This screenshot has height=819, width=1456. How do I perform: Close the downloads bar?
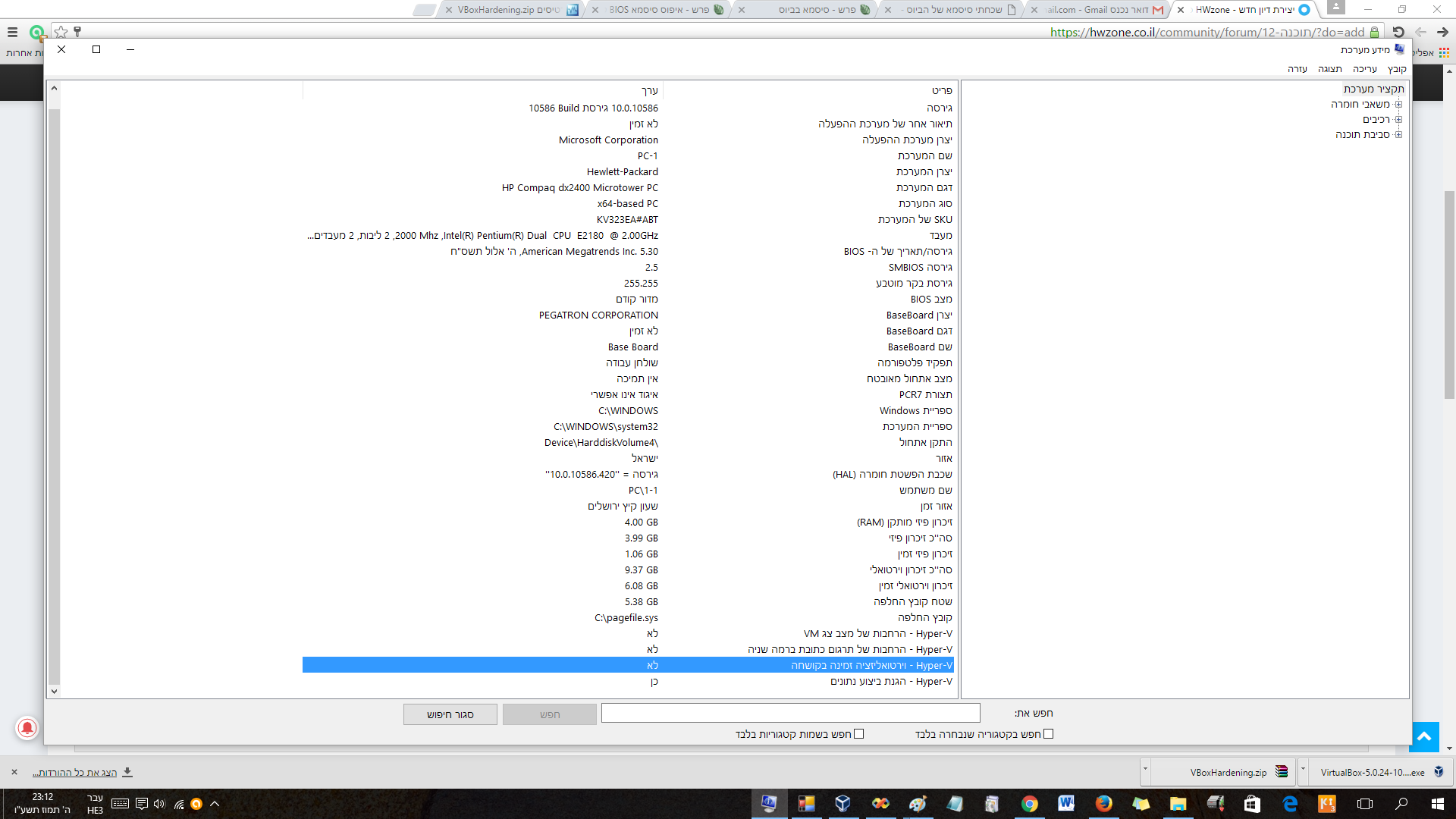14,772
